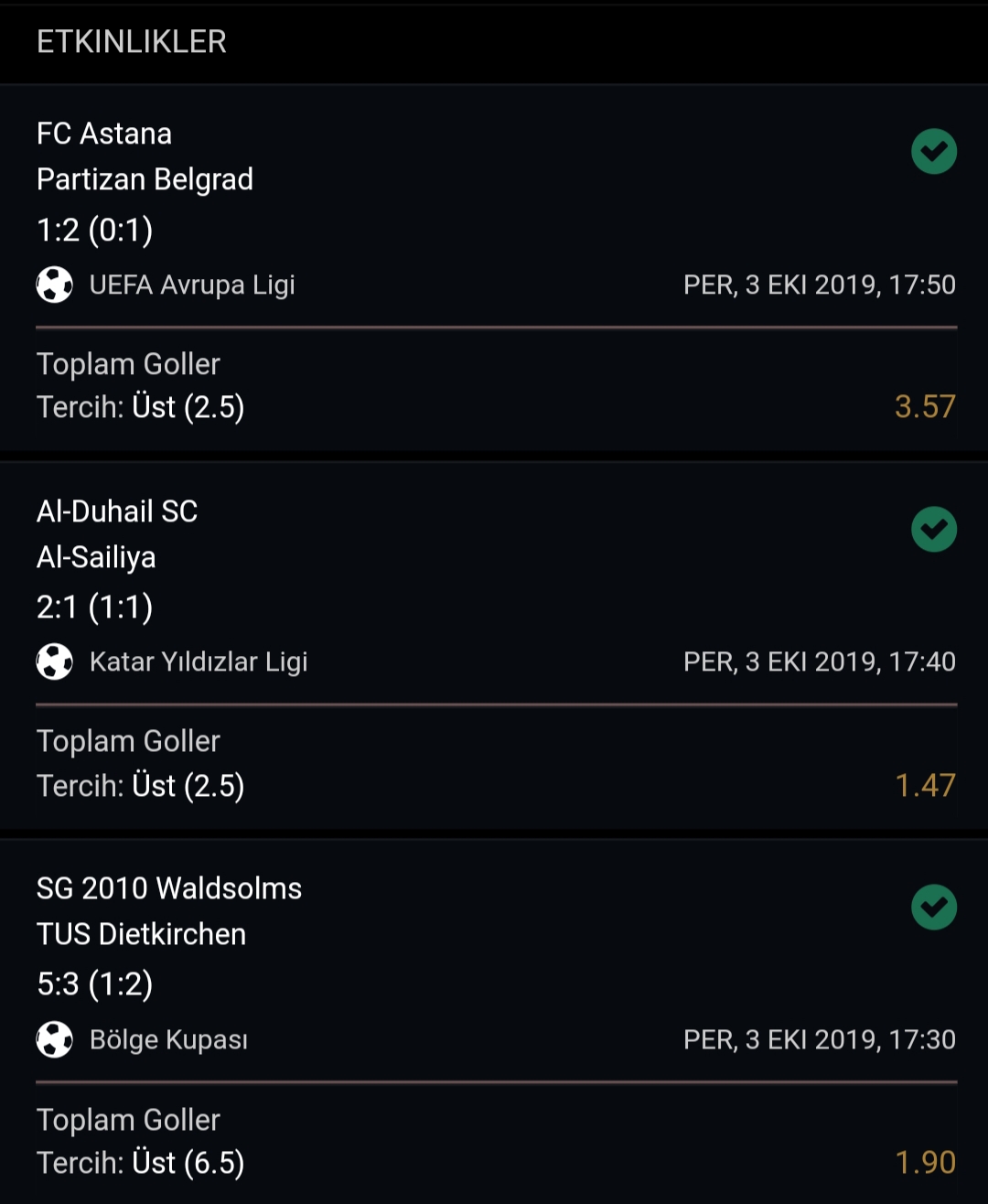Tap the 1.47 odds value
Screen dimensions: 988x1204
click(x=925, y=785)
